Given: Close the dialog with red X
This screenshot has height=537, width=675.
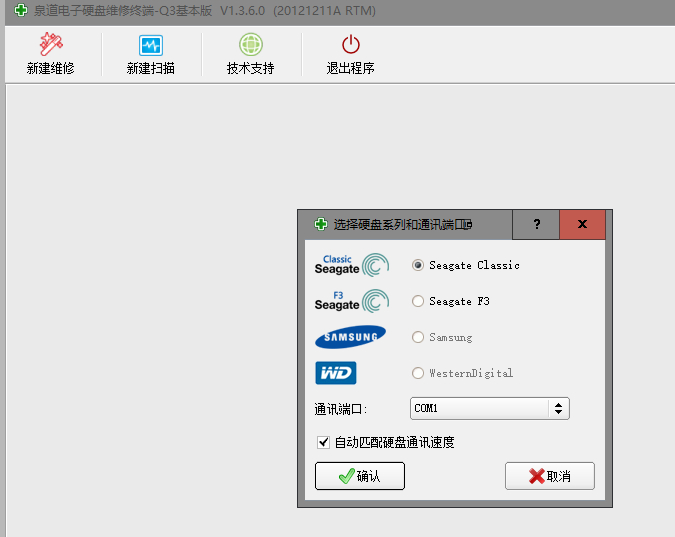Looking at the screenshot, I should tap(582, 224).
